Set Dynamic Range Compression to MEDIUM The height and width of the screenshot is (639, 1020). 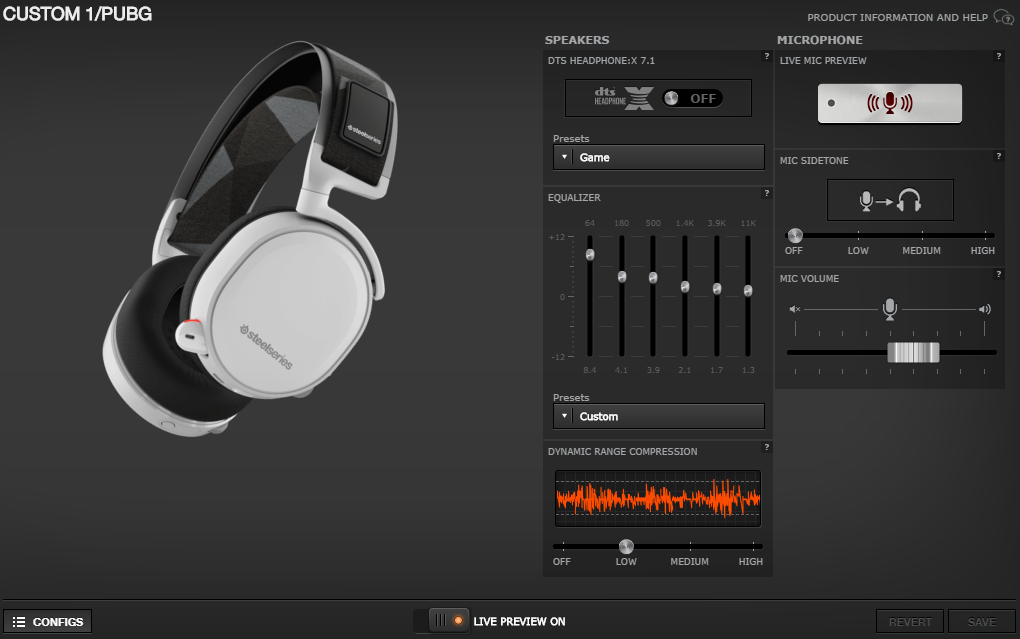click(x=690, y=562)
